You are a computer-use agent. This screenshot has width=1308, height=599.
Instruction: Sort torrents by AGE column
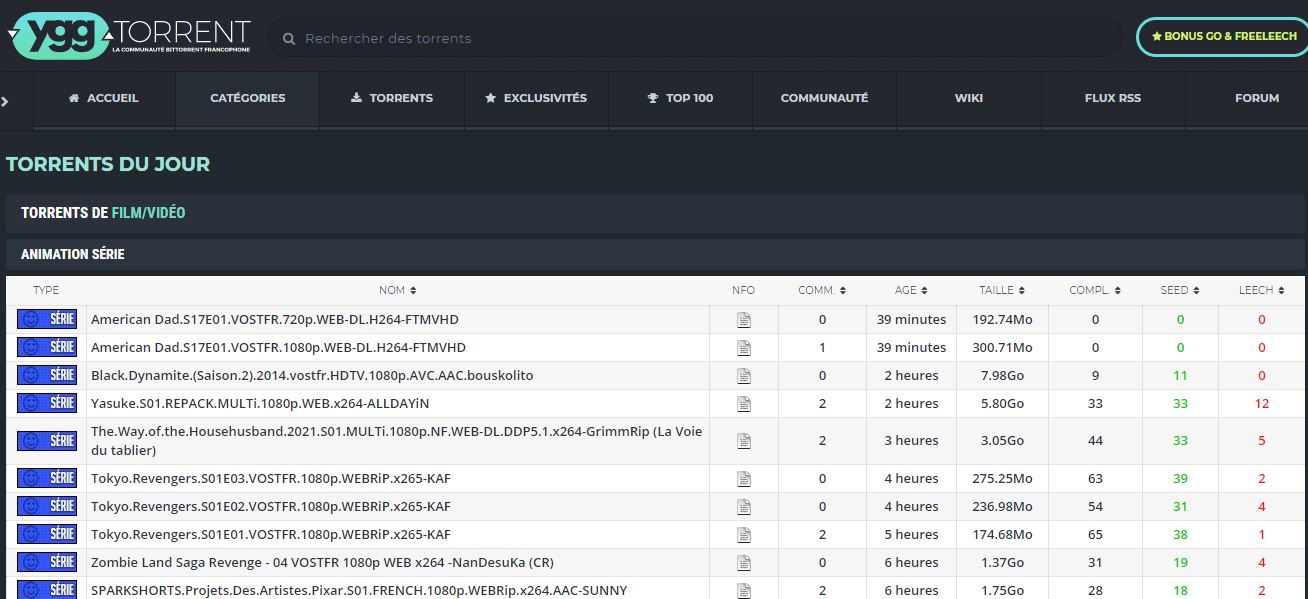tap(911, 290)
